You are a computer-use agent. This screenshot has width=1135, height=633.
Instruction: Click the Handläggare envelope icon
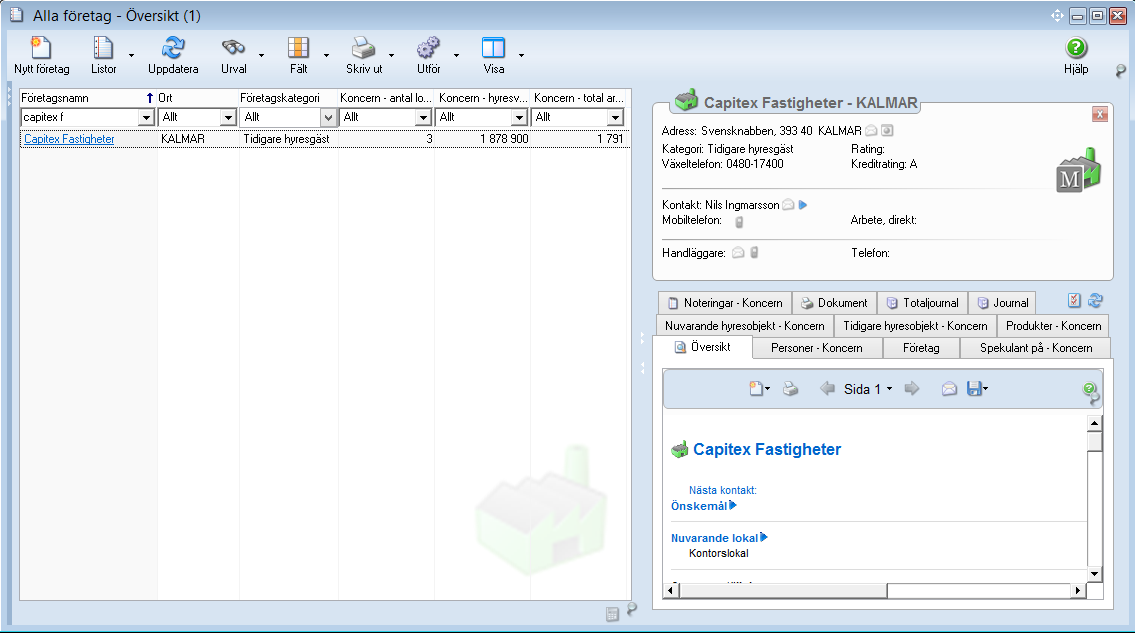point(738,253)
